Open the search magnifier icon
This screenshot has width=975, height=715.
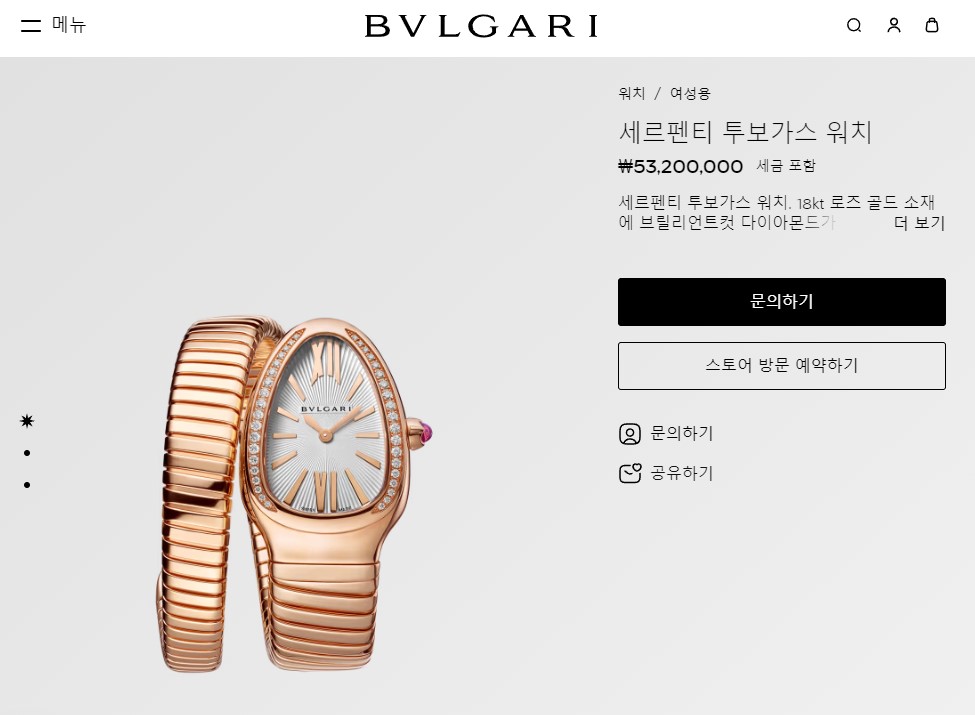coord(854,25)
